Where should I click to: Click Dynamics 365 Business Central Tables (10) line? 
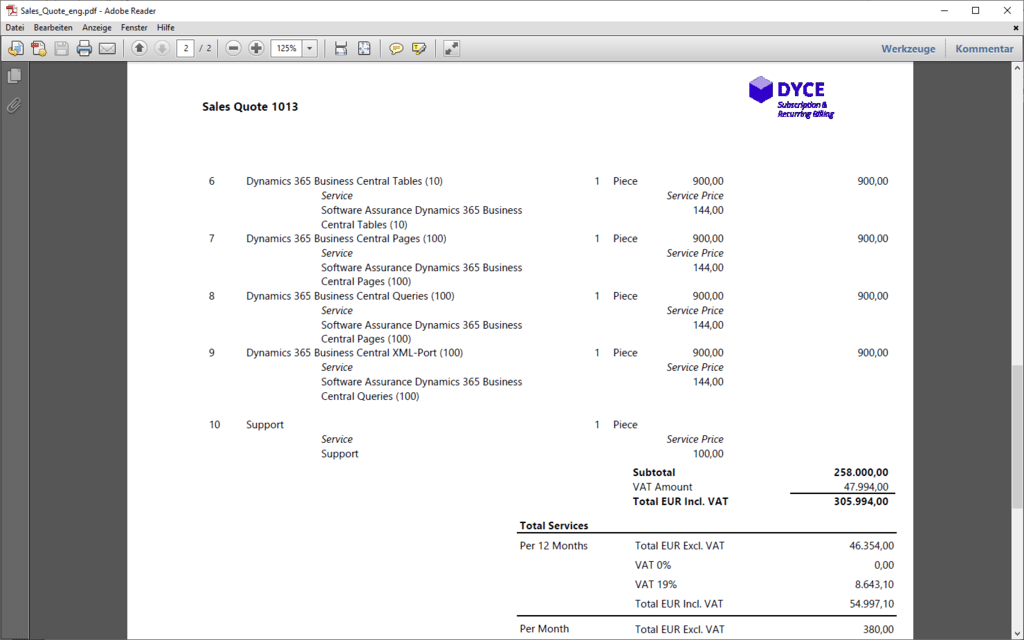pos(344,181)
